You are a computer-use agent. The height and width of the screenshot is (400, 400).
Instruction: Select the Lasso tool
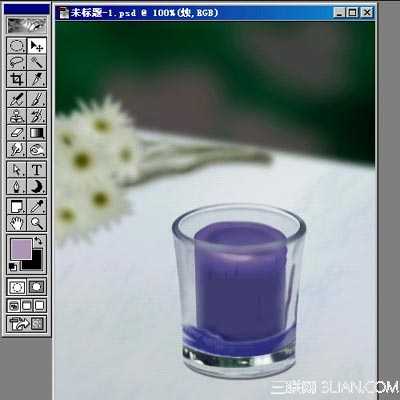tap(17, 62)
